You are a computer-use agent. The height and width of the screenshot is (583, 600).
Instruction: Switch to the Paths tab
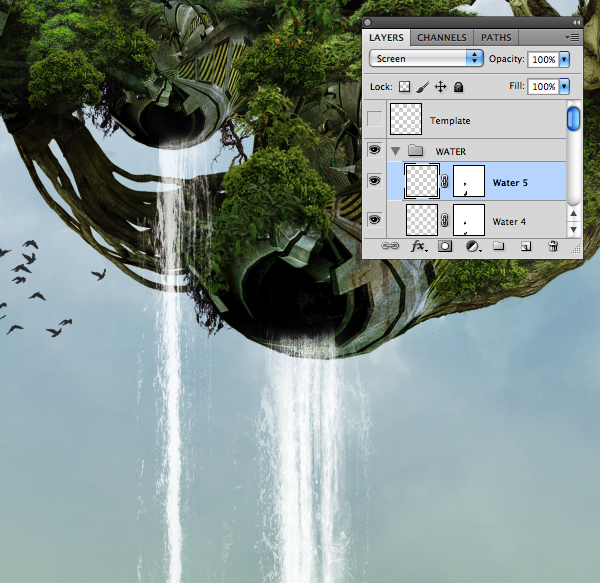(496, 37)
